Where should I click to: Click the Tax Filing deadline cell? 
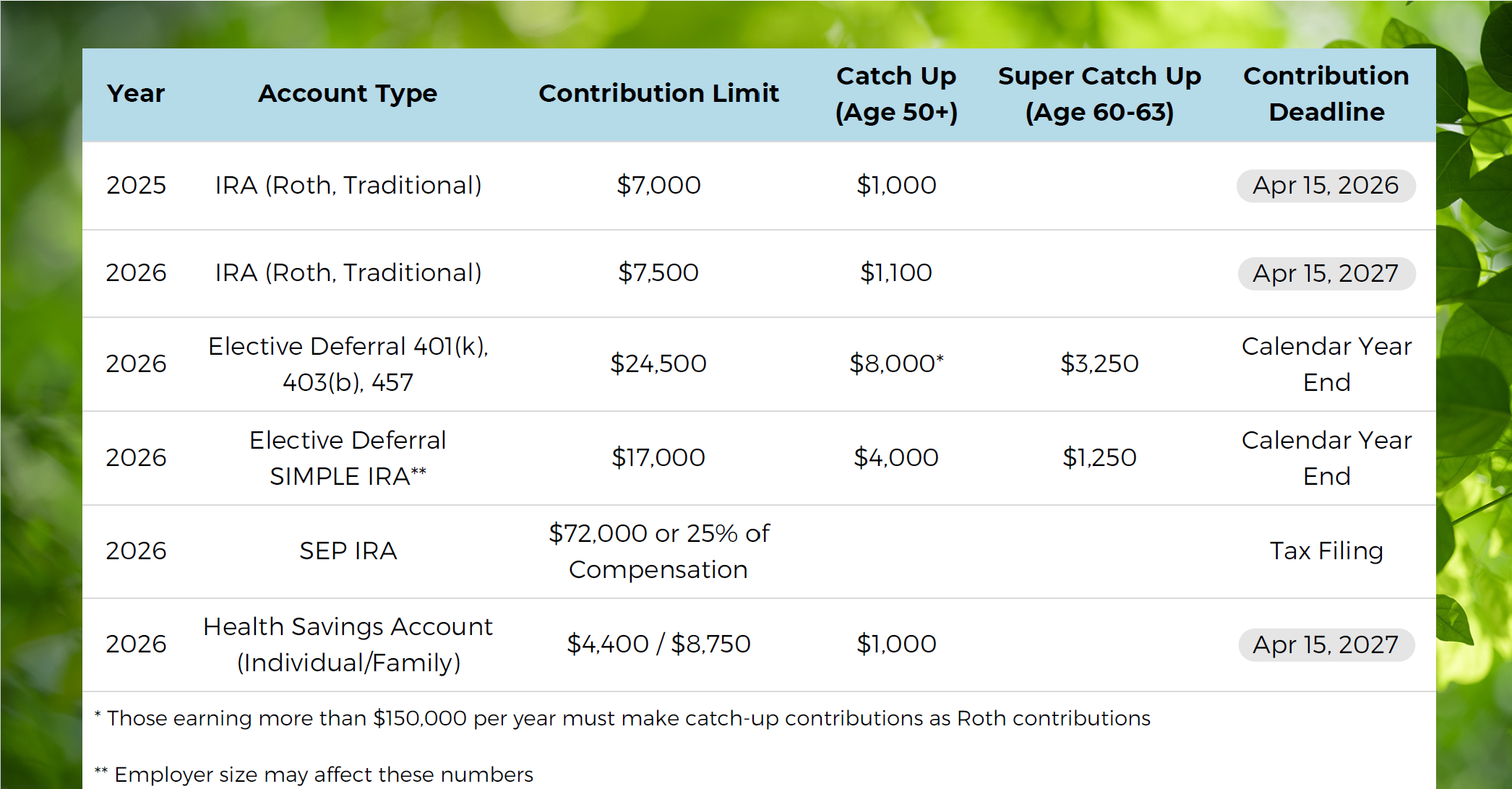(1326, 551)
